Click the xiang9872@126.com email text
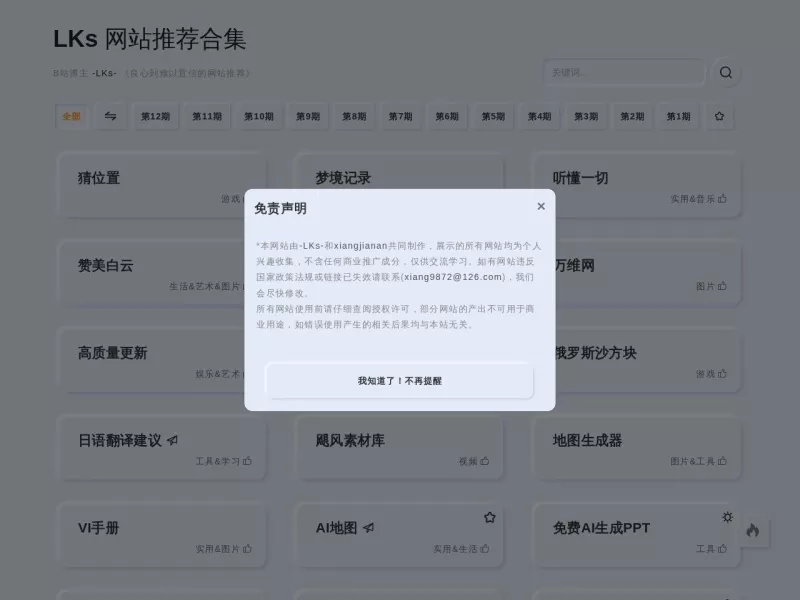This screenshot has width=800, height=600. click(453, 277)
